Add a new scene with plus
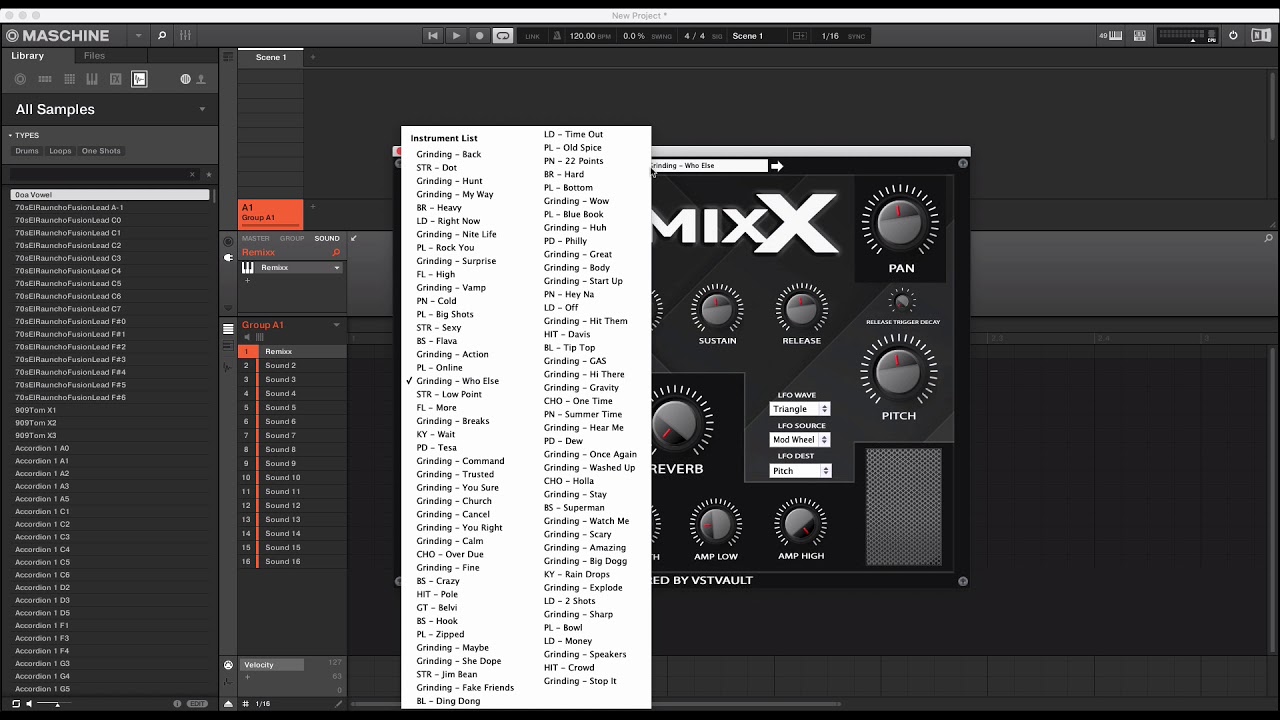The width and height of the screenshot is (1280, 720). click(312, 57)
